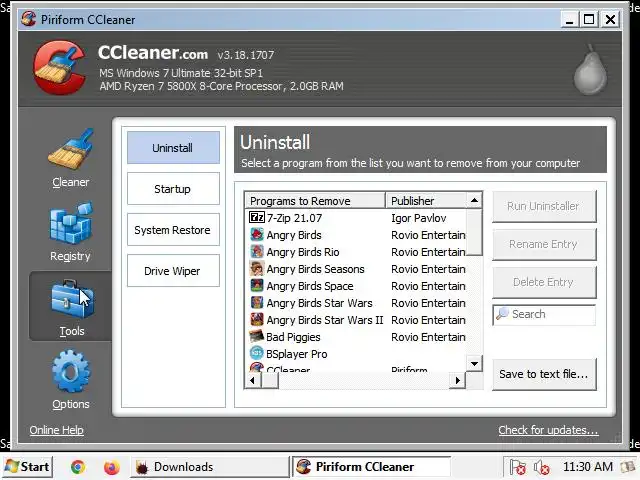Screen dimensions: 640x480
Task: Switch to the Startup tab
Action: click(173, 189)
